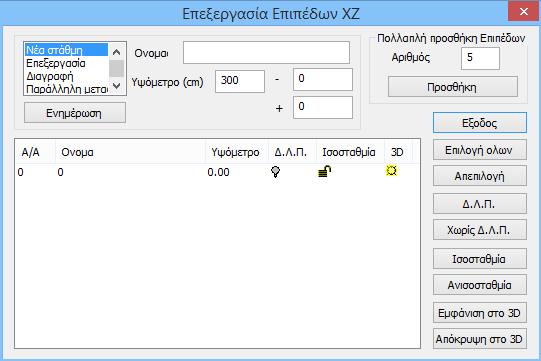This screenshot has width=541, height=361.
Task: Toggle the Ισοσταθμία lock icon in row 0
Action: click(324, 171)
